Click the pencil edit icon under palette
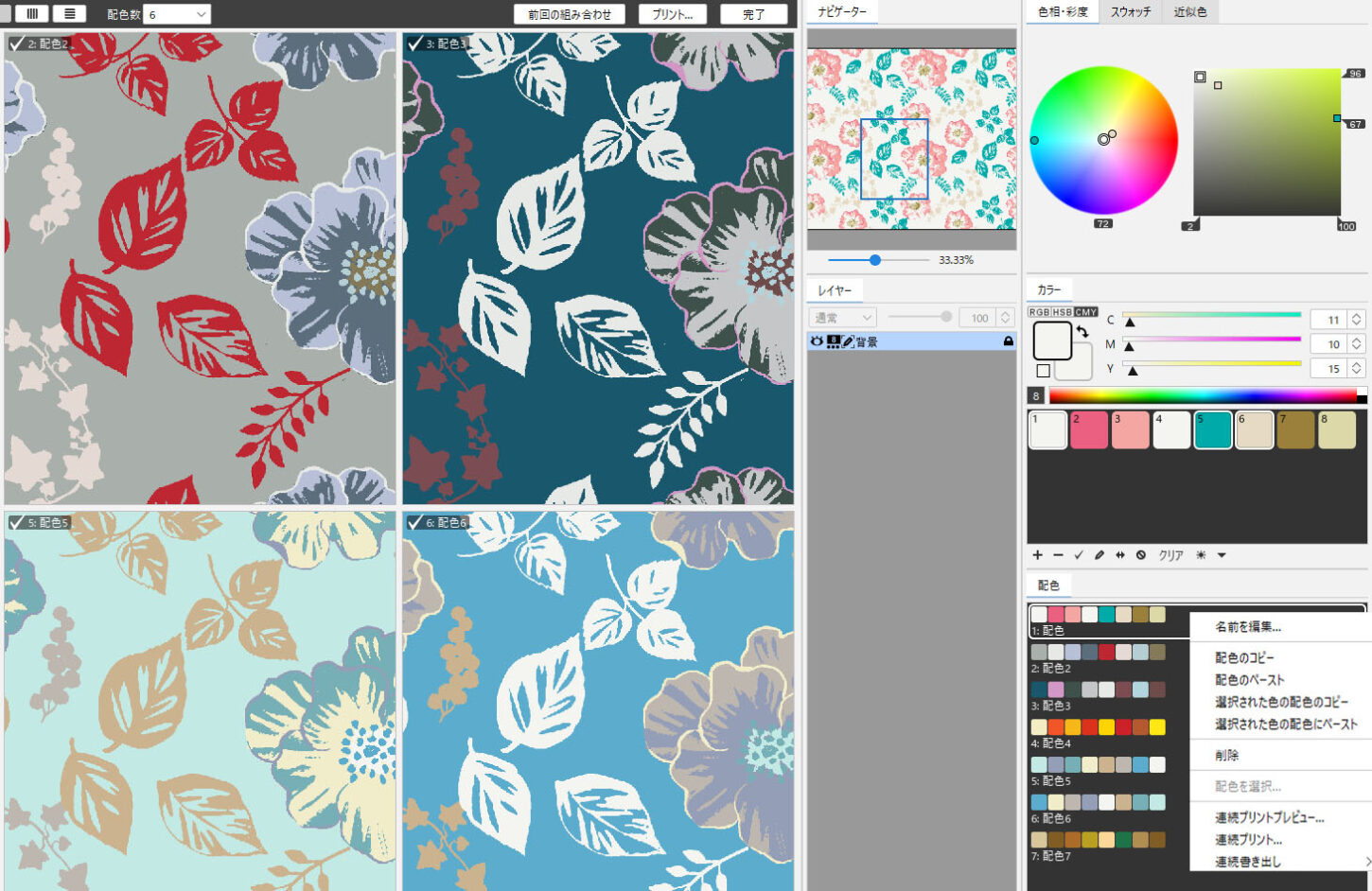Viewport: 1372px width, 891px height. (1099, 555)
